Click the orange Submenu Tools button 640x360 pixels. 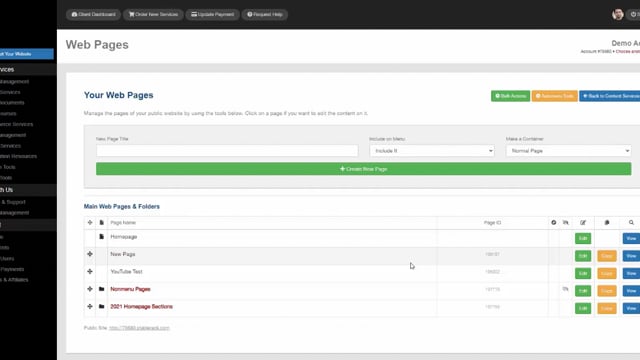[x=554, y=96]
